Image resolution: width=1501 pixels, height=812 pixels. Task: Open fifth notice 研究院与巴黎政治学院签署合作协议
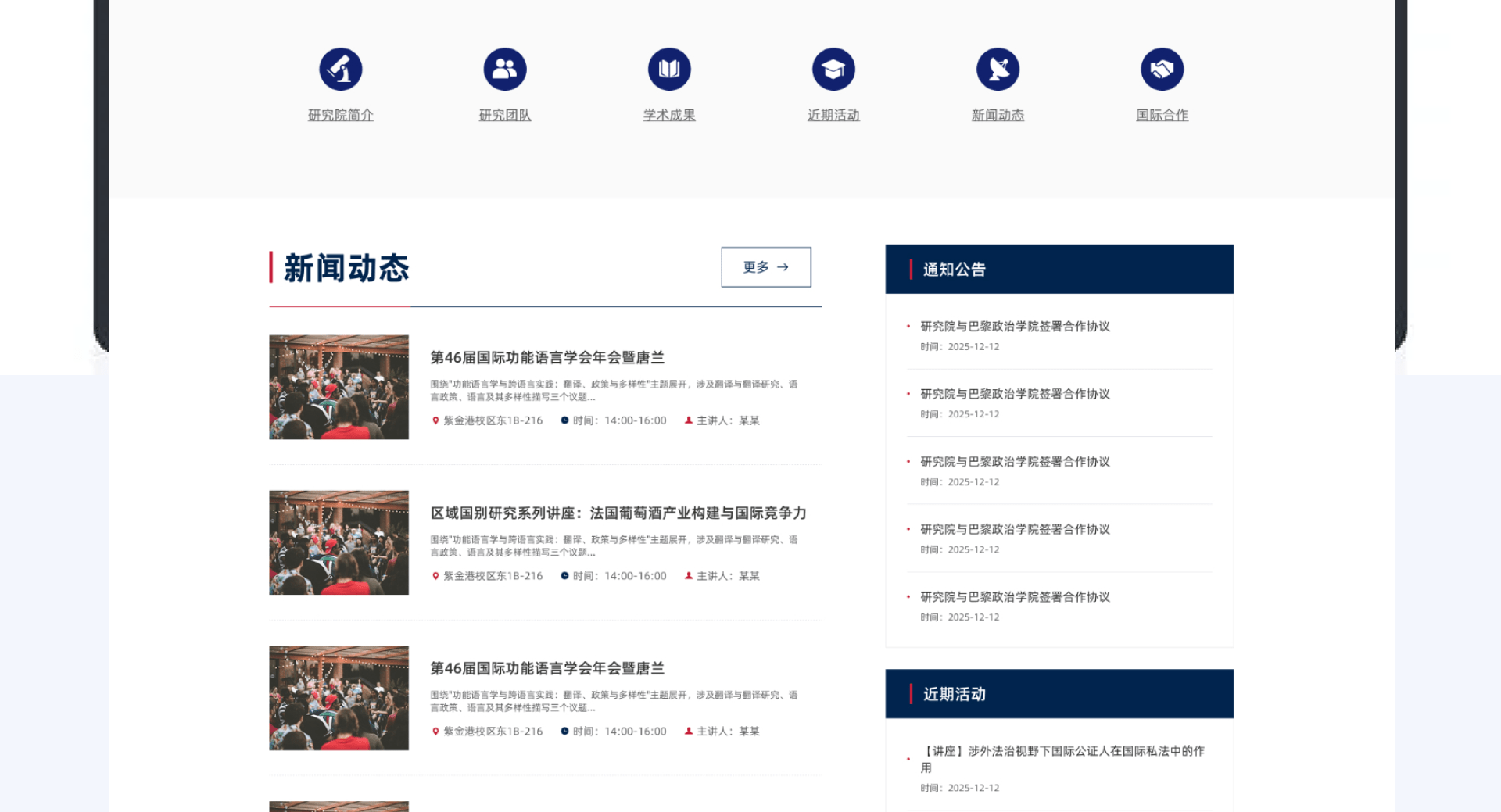1015,597
